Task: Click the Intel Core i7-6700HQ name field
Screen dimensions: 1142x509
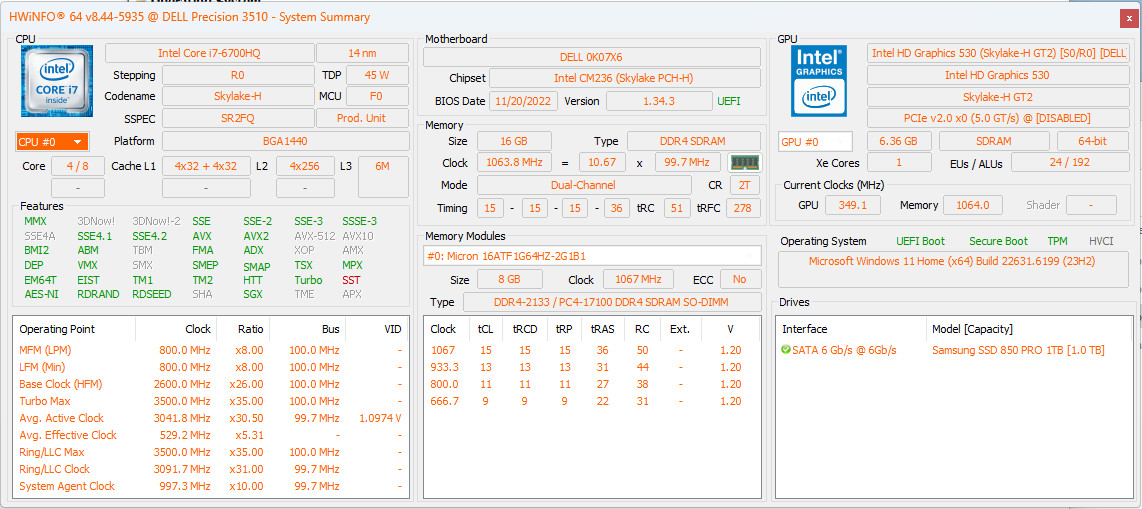Action: 210,53
